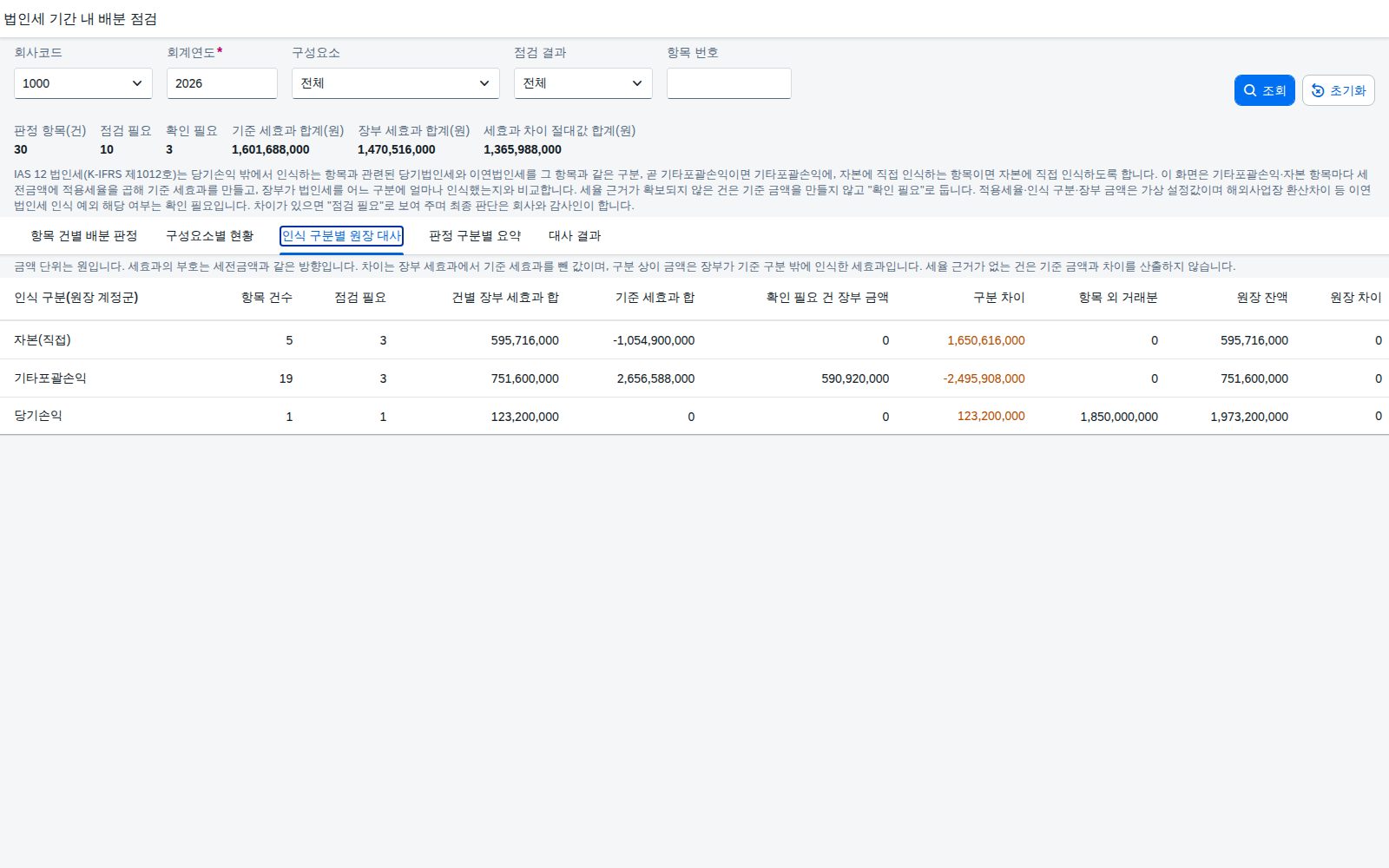Image resolution: width=1389 pixels, height=868 pixels.
Task: Click 기준 세효과 합 value -1,054,900,000
Action: (654, 340)
